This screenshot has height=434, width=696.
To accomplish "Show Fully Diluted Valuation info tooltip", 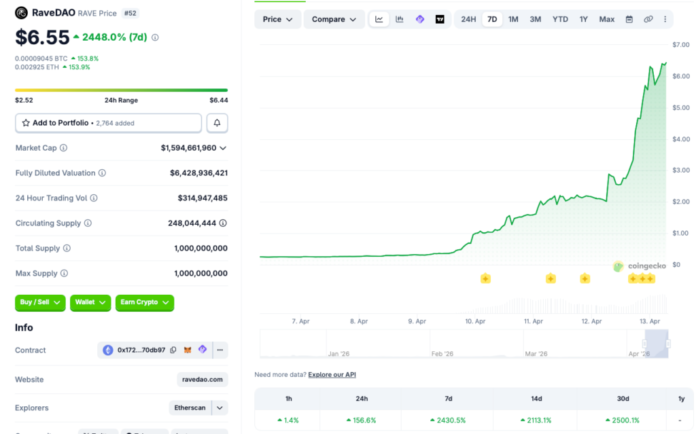I will click(102, 173).
